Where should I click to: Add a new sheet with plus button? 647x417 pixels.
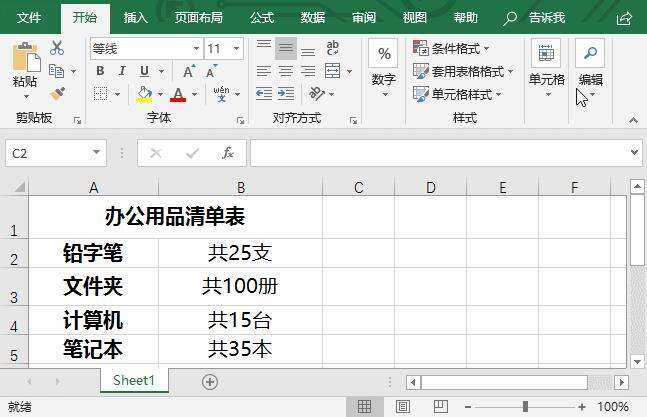[210, 382]
